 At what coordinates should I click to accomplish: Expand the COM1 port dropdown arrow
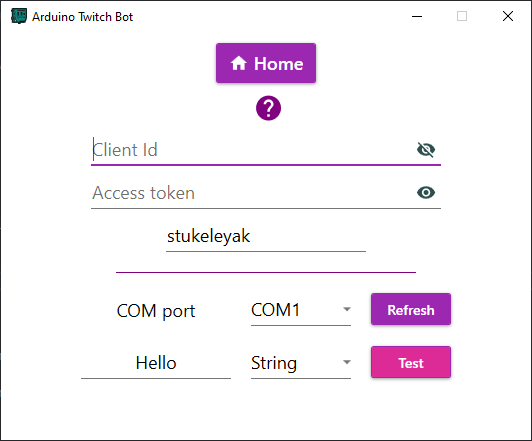[x=346, y=309]
